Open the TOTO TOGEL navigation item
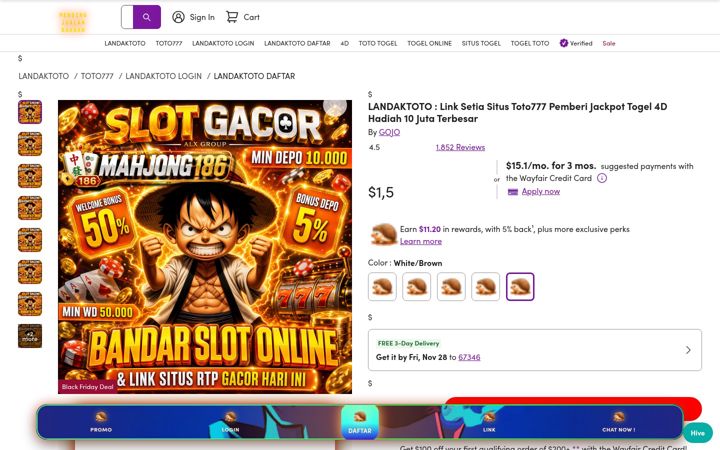Screen dimensions: 720x450 [x=378, y=43]
